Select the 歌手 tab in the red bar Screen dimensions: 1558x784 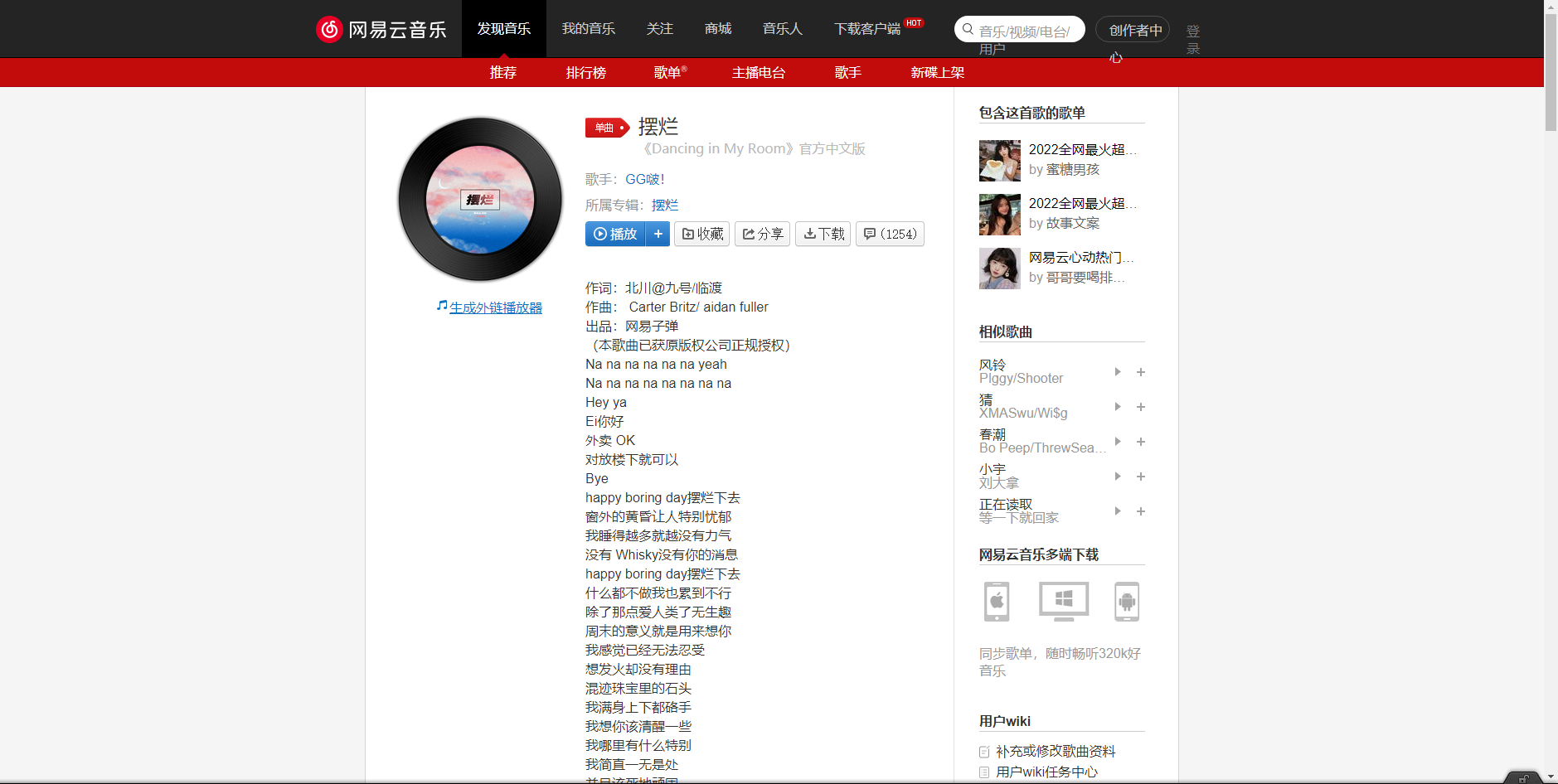pyautogui.click(x=847, y=72)
